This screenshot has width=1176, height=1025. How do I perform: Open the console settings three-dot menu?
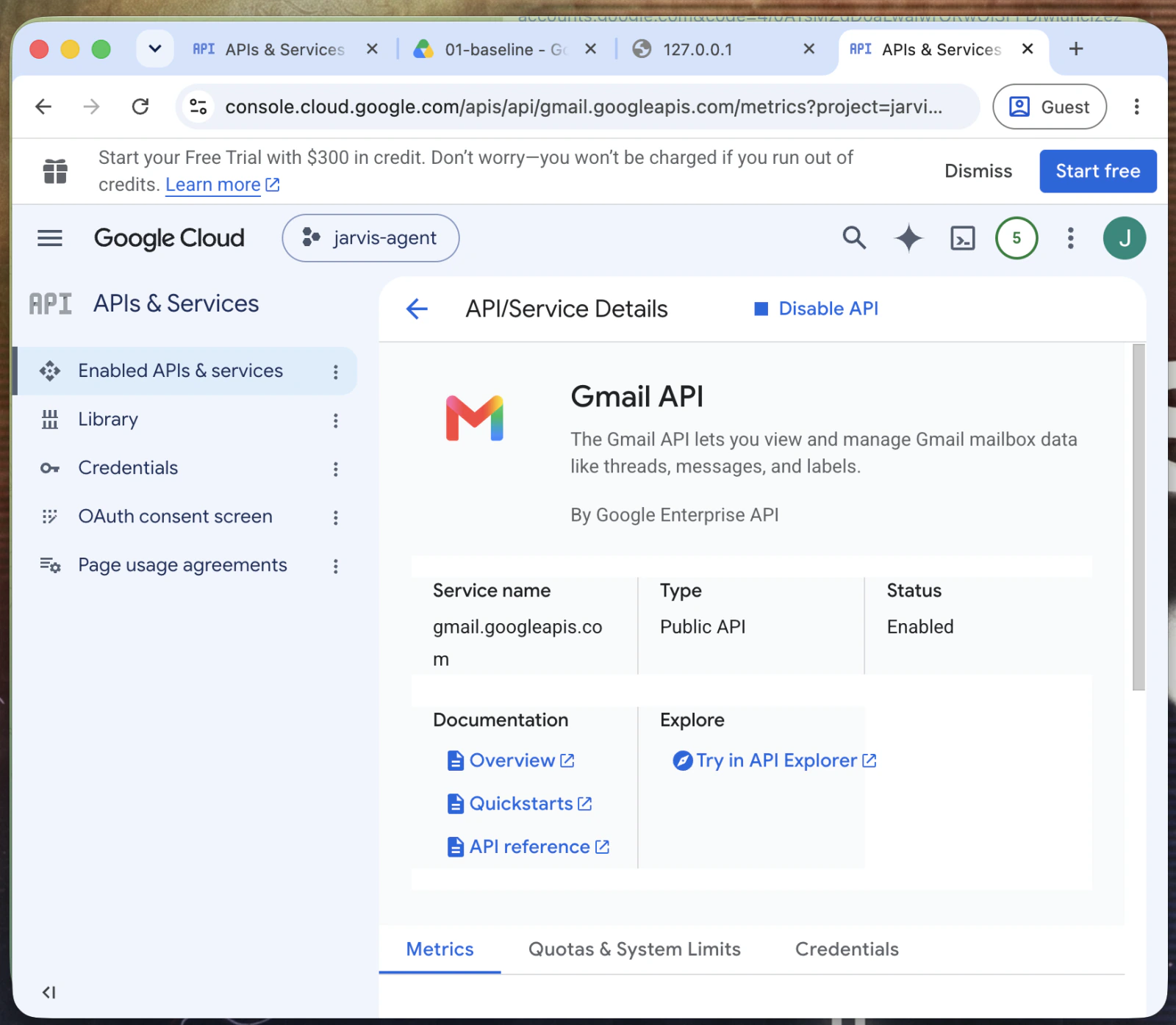[x=1071, y=238]
